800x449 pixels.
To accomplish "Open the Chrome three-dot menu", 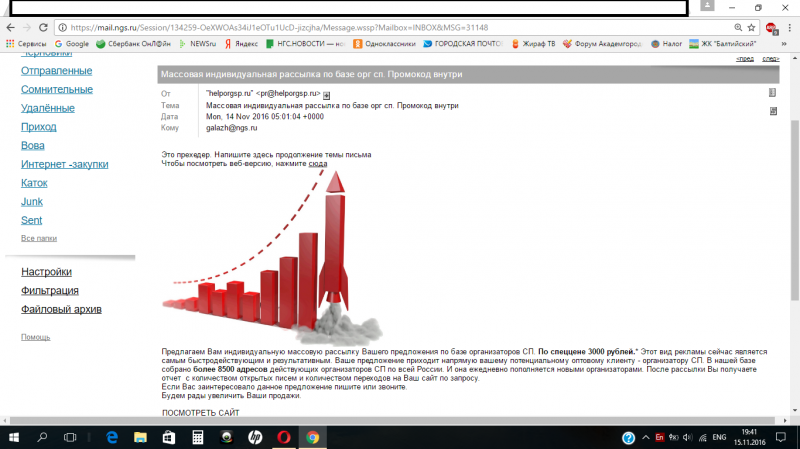I will tap(788, 27).
